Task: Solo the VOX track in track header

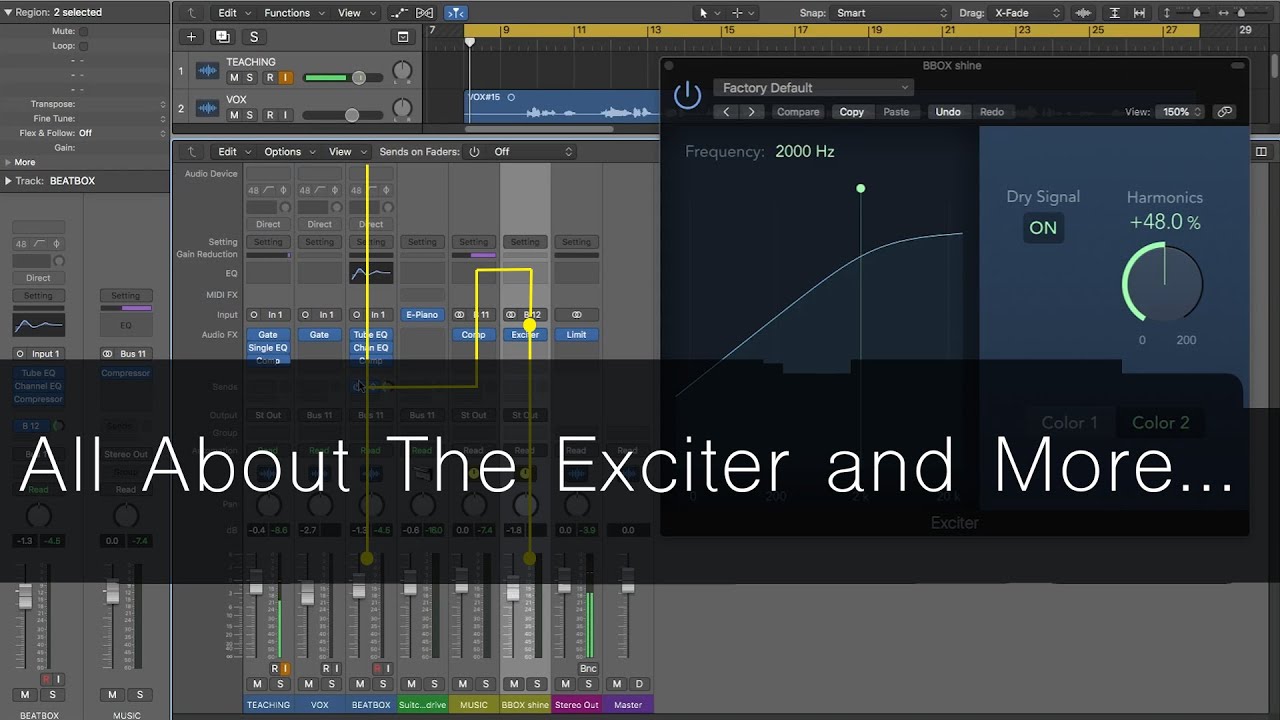Action: tap(250, 115)
